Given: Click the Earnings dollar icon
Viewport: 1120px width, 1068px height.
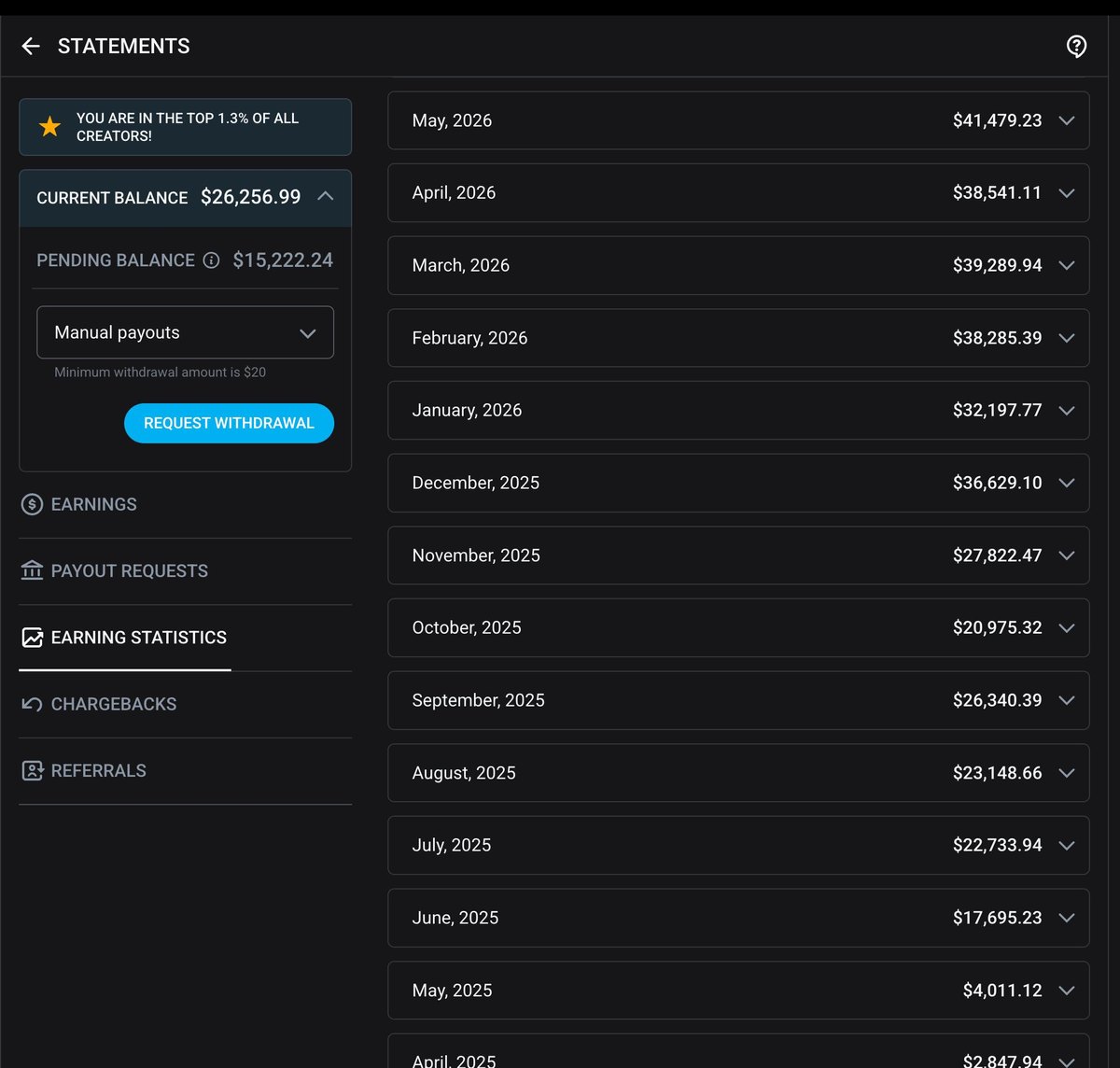Looking at the screenshot, I should click(32, 504).
